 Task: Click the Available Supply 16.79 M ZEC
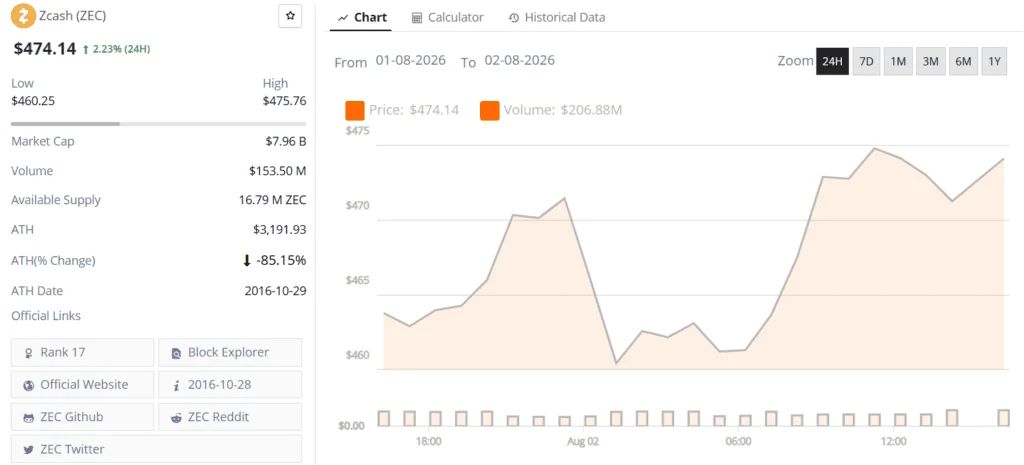point(272,200)
